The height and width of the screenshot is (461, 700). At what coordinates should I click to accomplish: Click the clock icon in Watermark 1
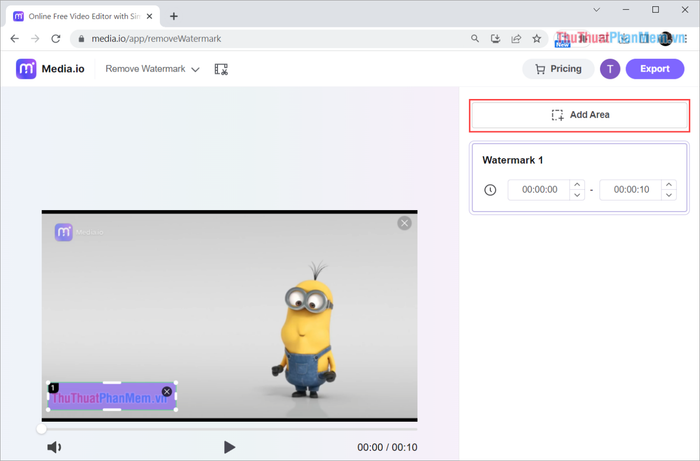pos(490,190)
